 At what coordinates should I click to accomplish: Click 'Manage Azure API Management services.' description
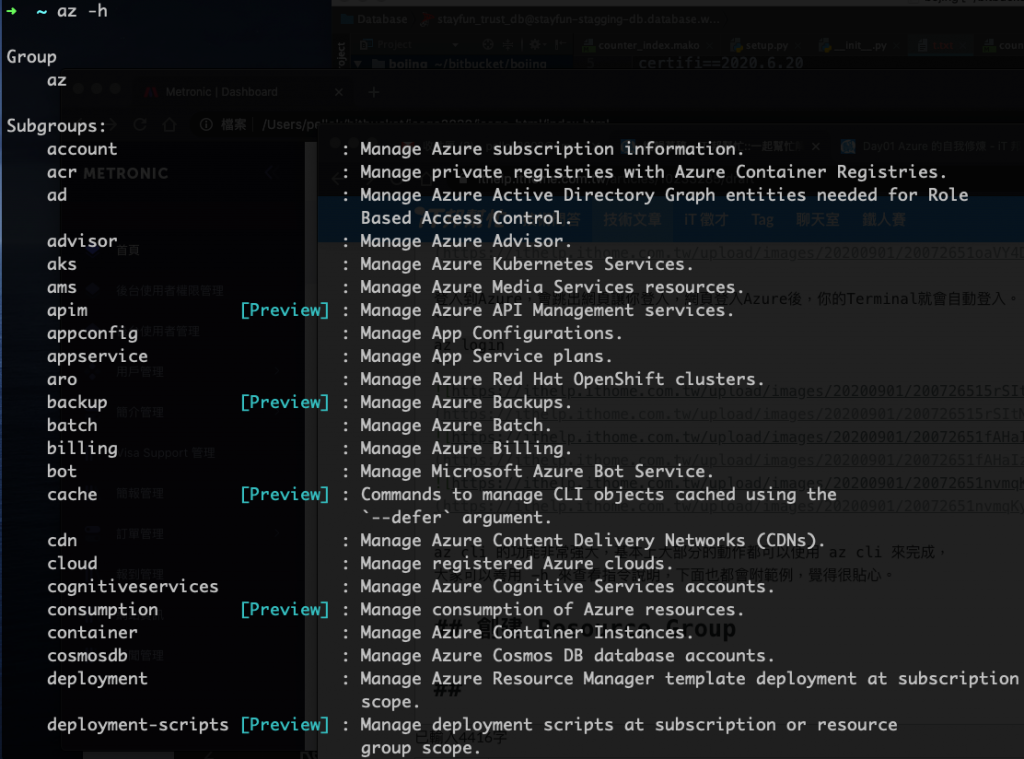(547, 310)
